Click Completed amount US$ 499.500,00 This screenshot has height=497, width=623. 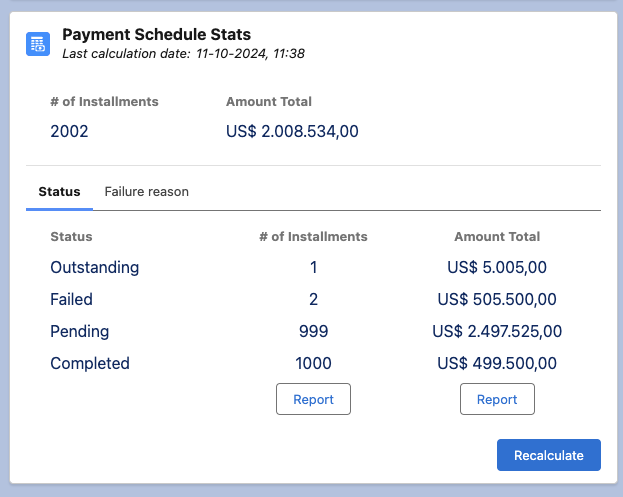click(497, 363)
